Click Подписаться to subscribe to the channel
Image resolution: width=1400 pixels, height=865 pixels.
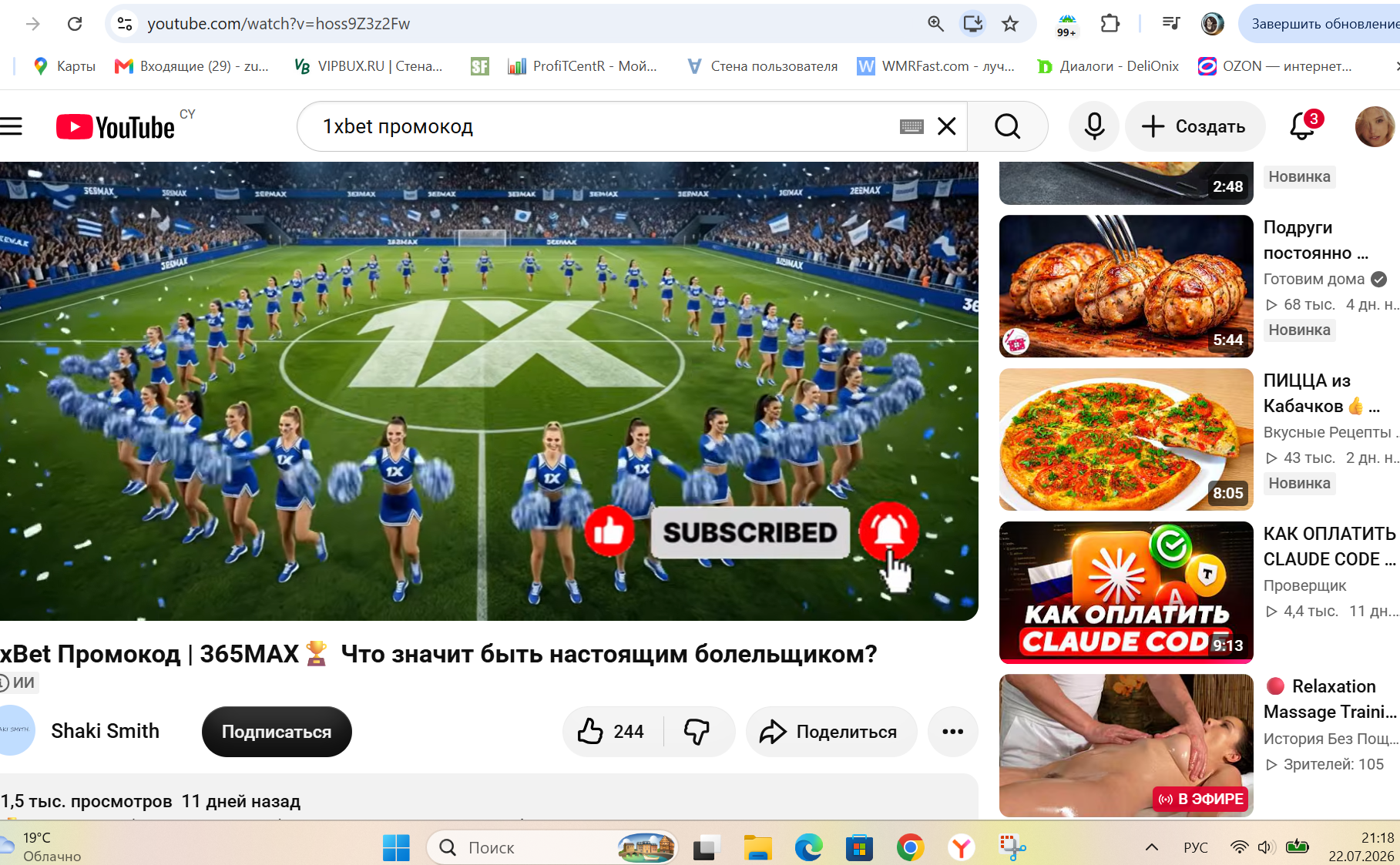click(x=277, y=732)
